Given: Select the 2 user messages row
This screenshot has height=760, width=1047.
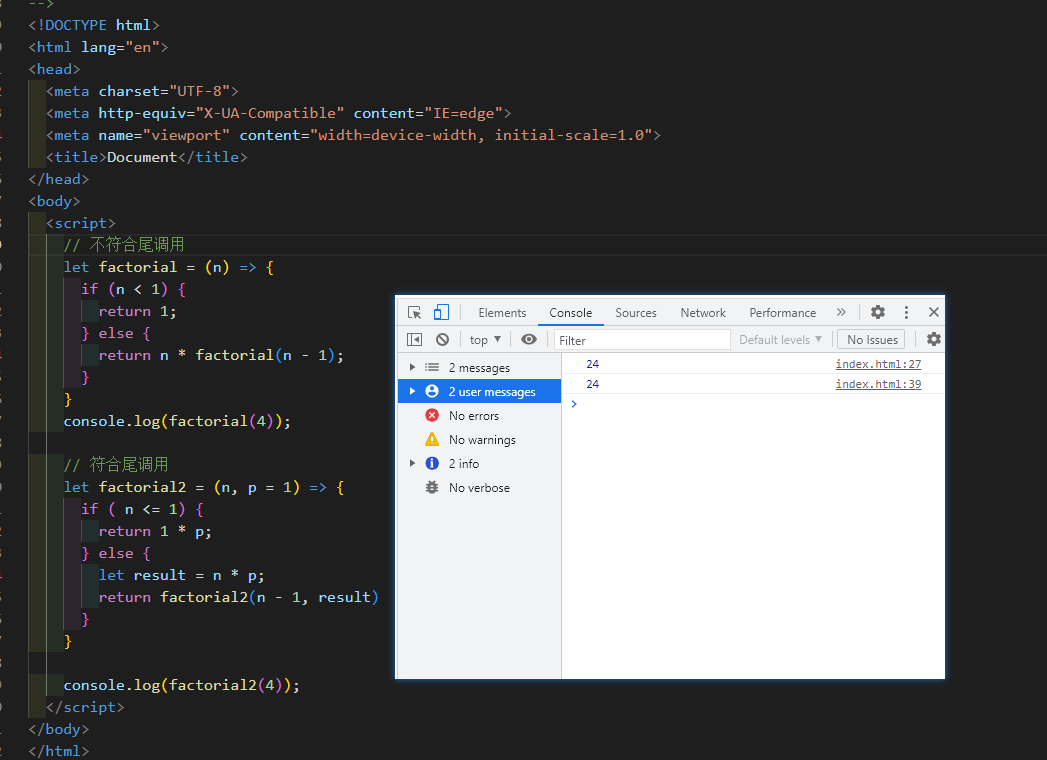Looking at the screenshot, I should (479, 391).
